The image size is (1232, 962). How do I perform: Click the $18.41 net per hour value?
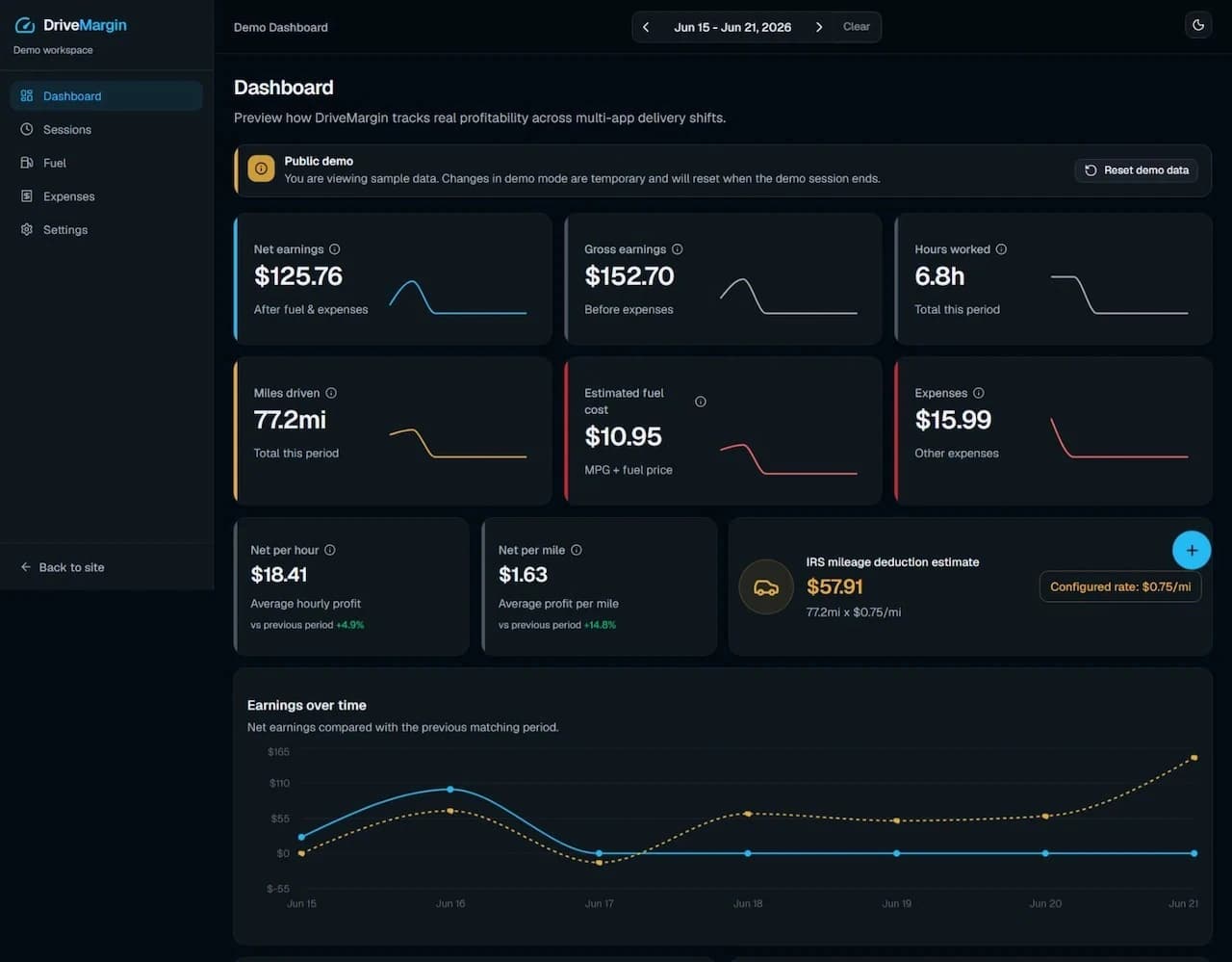(279, 575)
